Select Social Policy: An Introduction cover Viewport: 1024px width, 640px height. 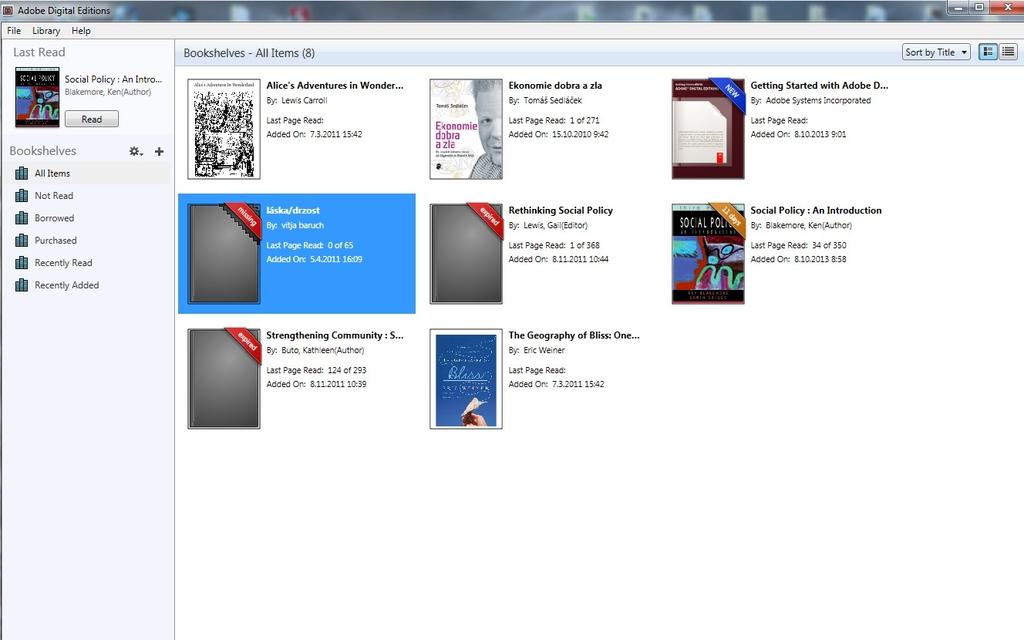pyautogui.click(x=709, y=253)
